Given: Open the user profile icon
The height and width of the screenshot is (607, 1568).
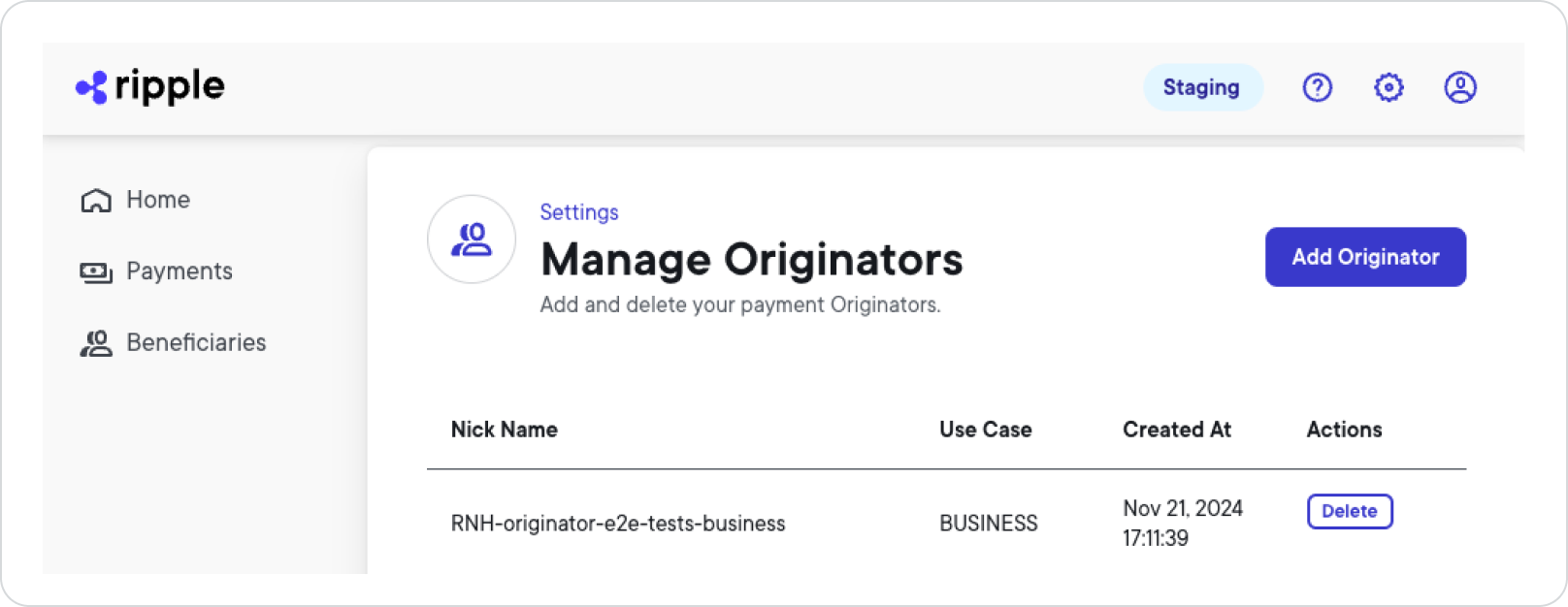Looking at the screenshot, I should pos(1459,87).
